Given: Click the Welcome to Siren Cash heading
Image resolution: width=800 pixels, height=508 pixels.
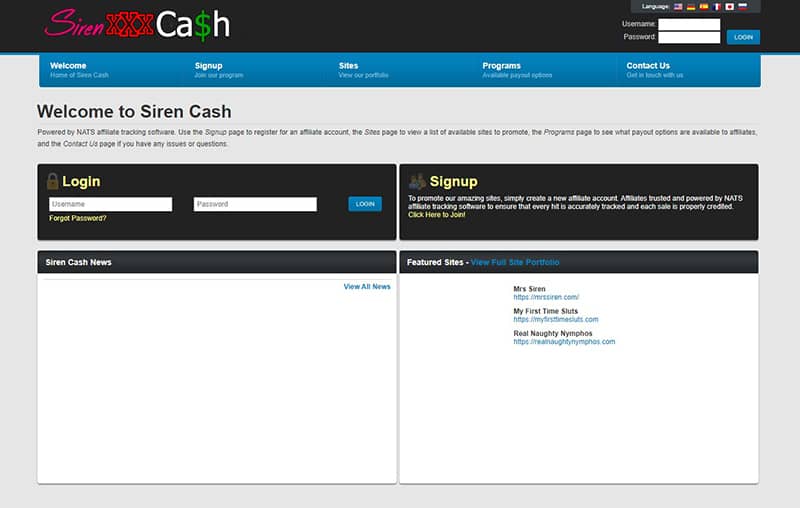Looking at the screenshot, I should 134,112.
